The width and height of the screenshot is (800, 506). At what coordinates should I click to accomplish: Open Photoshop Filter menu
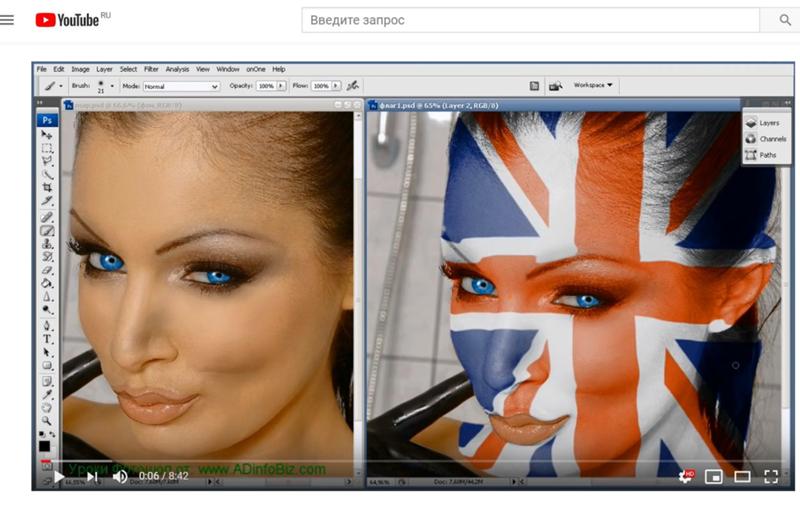[151, 69]
